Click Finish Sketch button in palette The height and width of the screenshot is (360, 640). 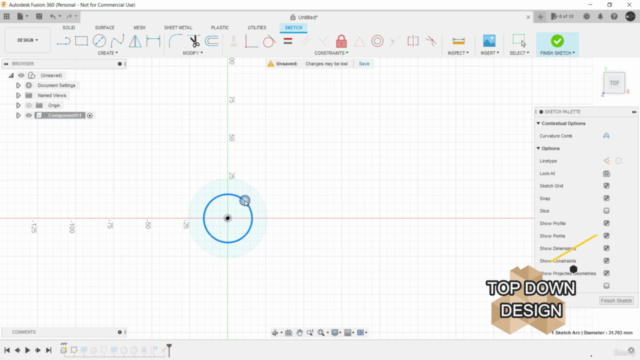point(616,300)
